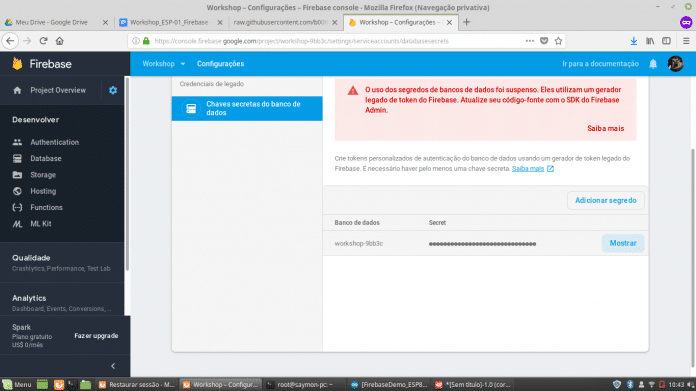Screen dimensions: 696x391
Task: Click the Firebase flame logo
Action: pos(17,64)
